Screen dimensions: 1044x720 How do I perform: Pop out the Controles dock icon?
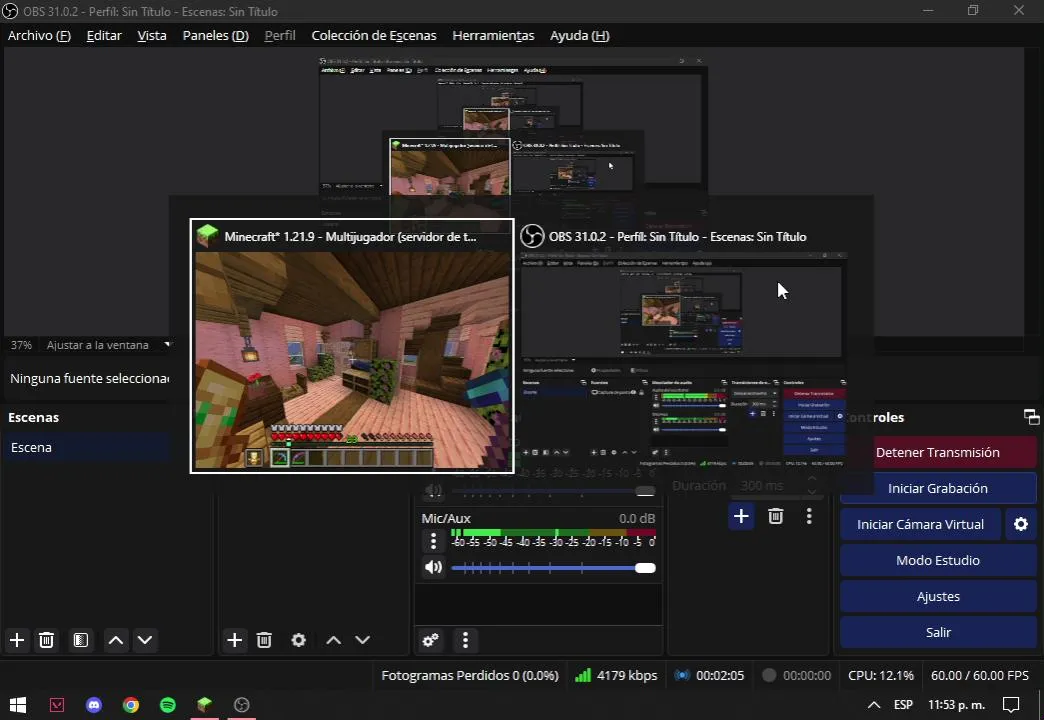(x=1031, y=417)
